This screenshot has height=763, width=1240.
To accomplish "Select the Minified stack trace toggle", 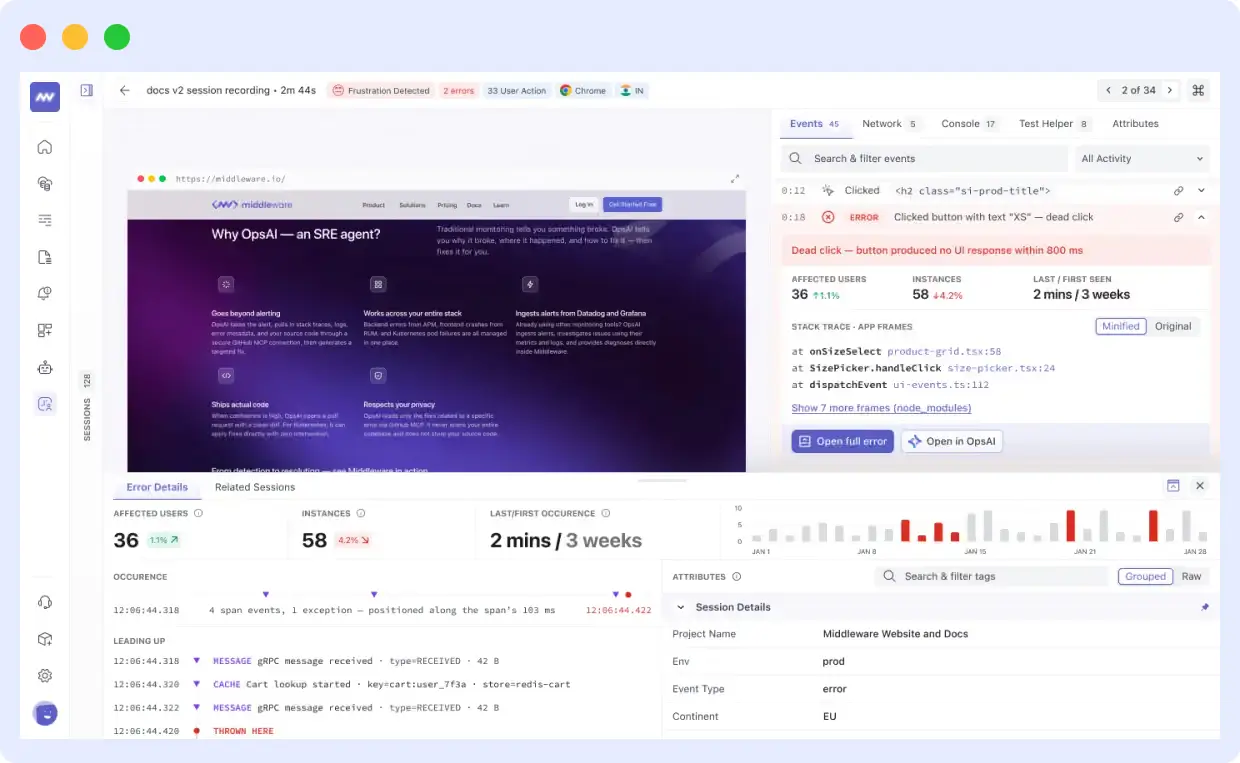I will (1120, 326).
